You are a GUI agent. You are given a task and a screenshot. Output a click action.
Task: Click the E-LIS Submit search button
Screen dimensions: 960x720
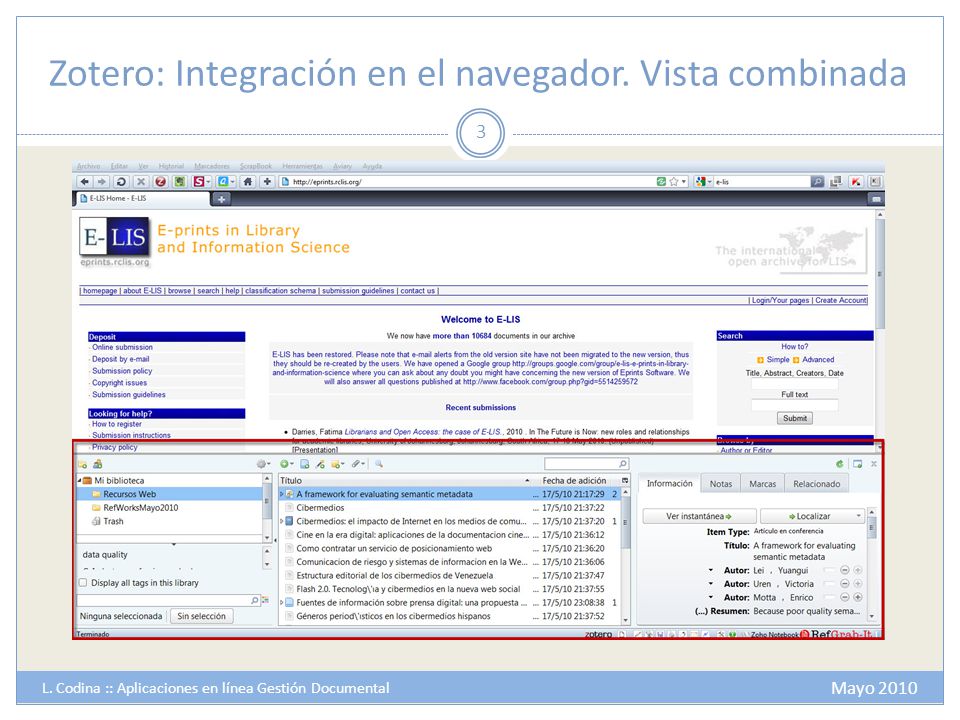coord(795,418)
